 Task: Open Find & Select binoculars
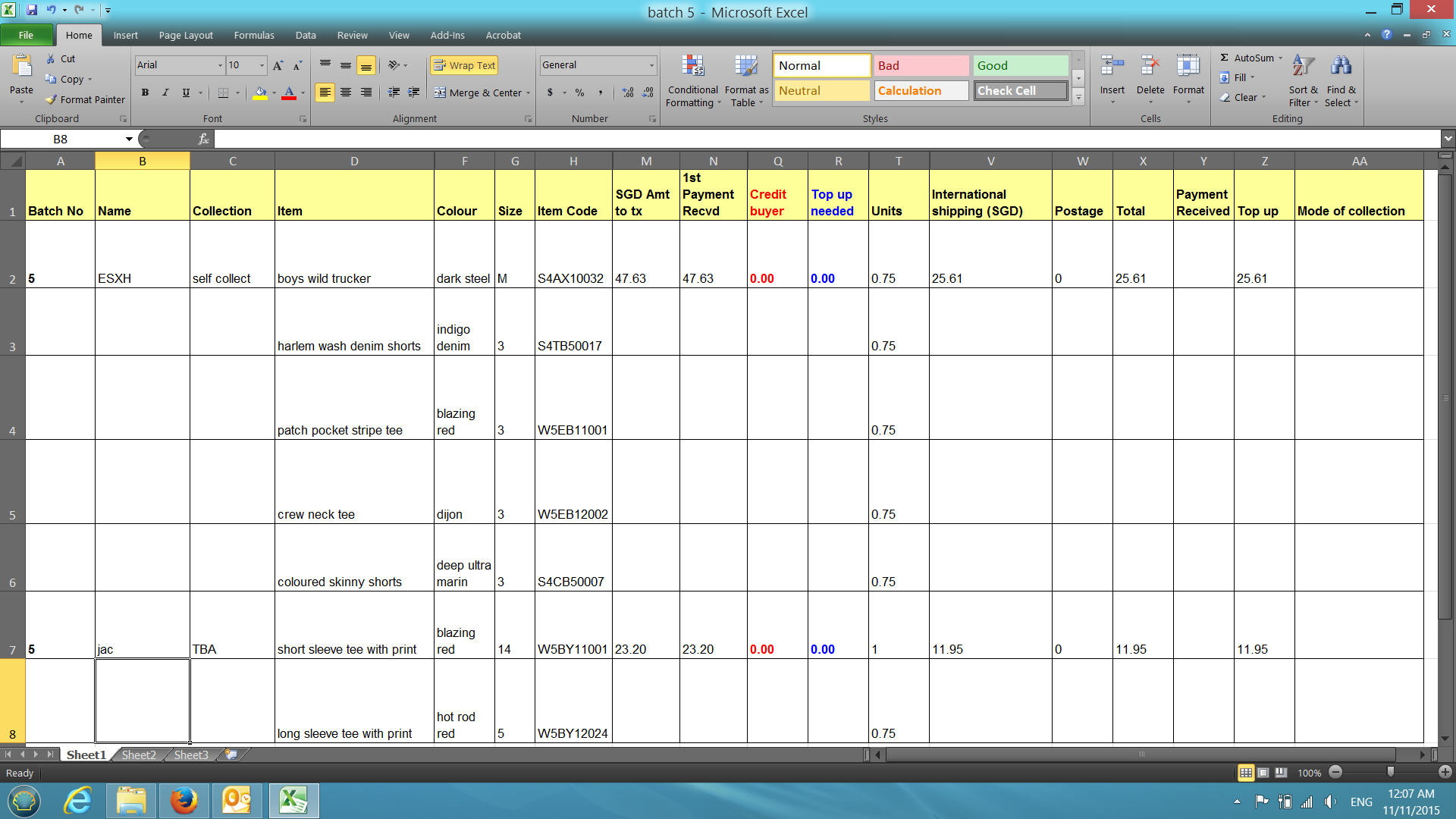click(x=1341, y=66)
